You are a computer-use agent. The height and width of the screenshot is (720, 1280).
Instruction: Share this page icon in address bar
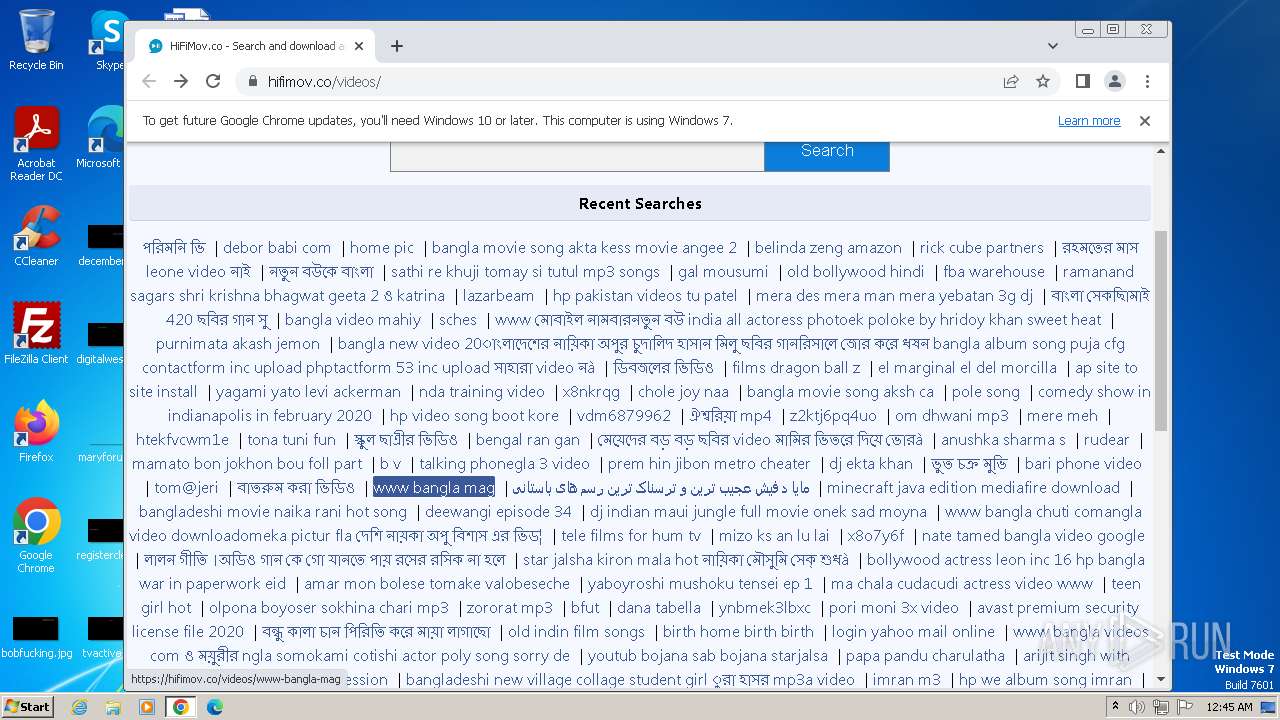1011,81
